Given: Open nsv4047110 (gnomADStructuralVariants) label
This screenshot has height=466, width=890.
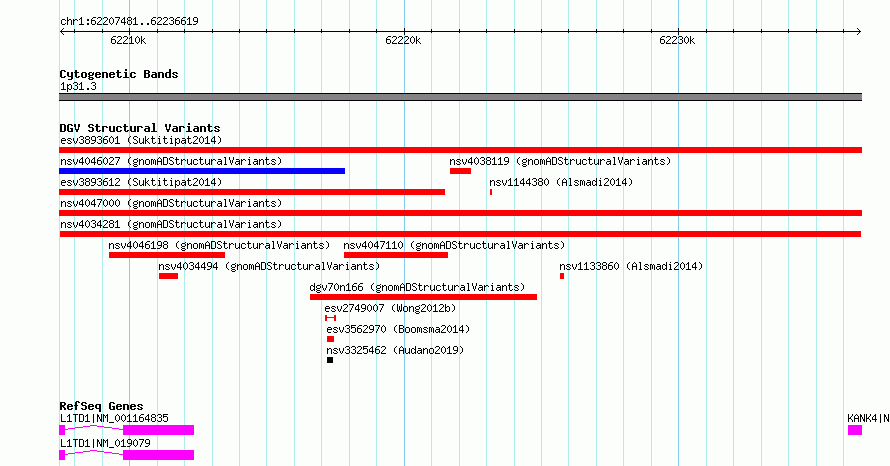Looking at the screenshot, I should tap(454, 245).
